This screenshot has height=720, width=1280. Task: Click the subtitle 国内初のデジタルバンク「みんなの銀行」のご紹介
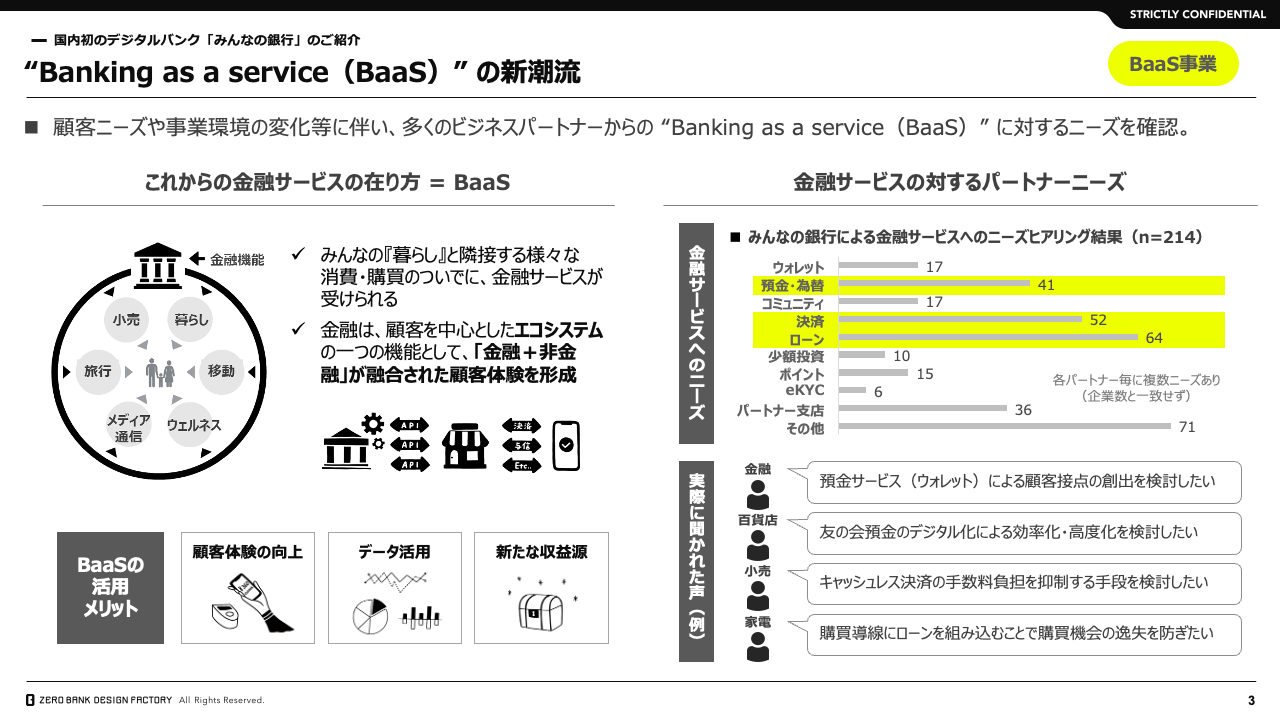pos(207,40)
